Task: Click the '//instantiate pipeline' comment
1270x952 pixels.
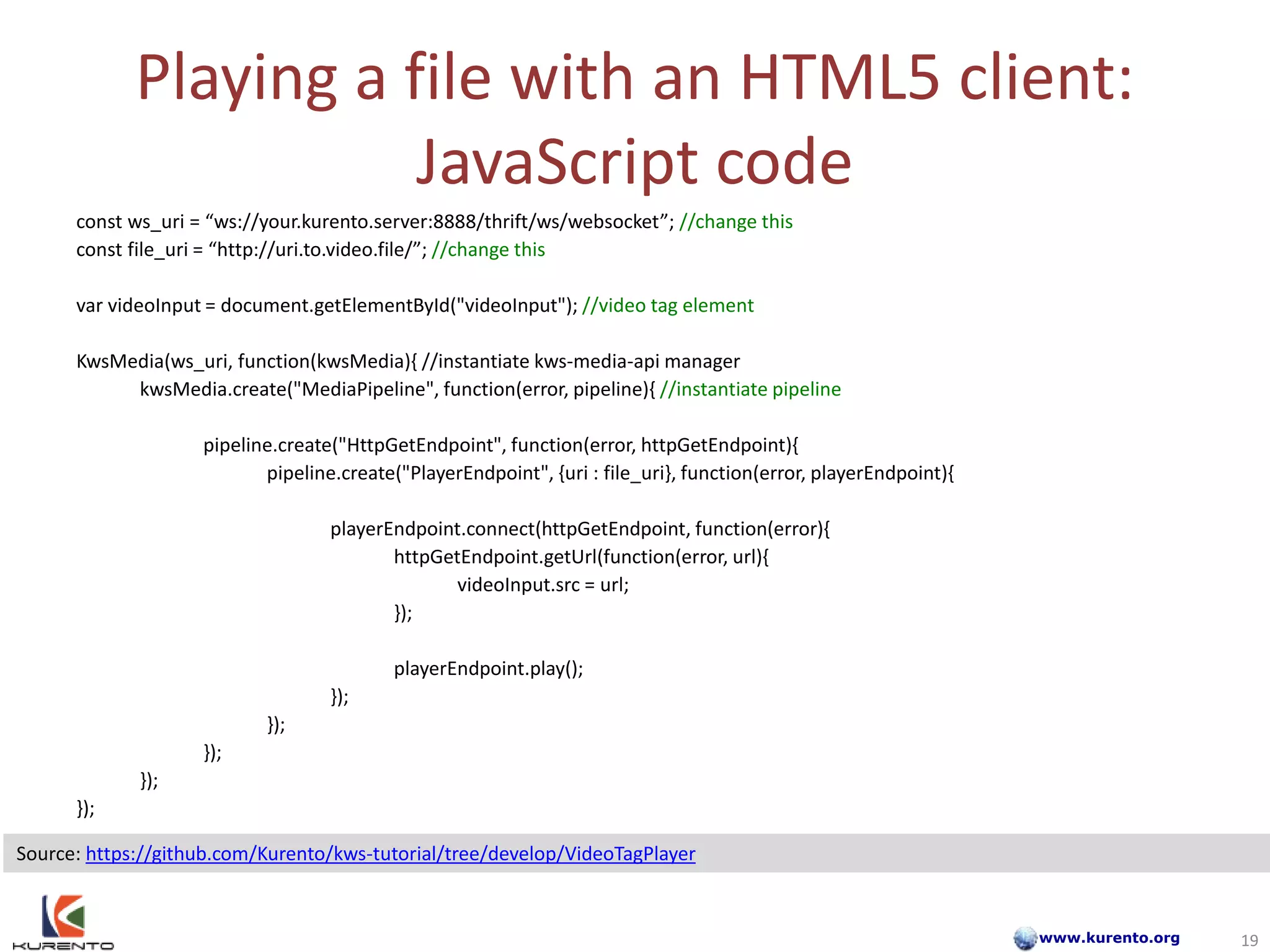Action: pyautogui.click(x=750, y=389)
